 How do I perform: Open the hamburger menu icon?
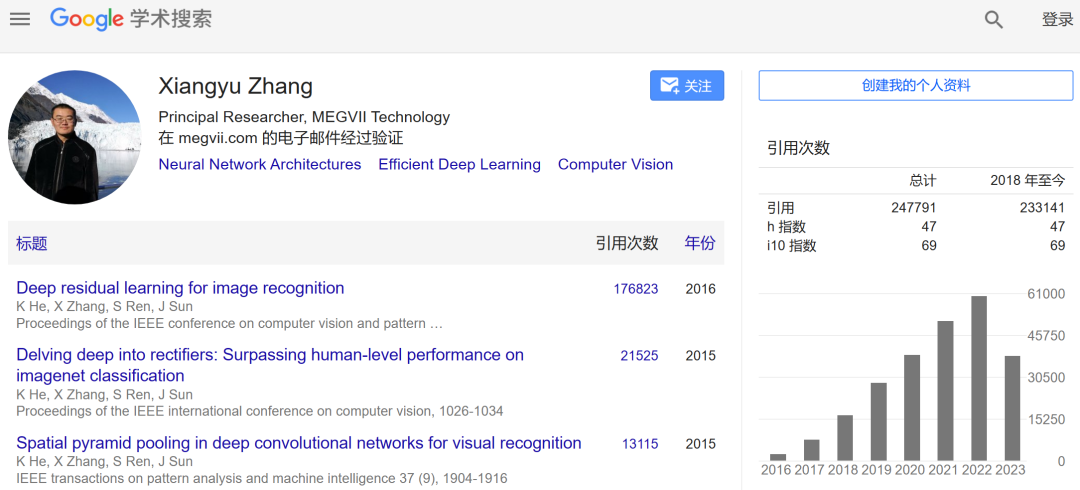point(20,19)
